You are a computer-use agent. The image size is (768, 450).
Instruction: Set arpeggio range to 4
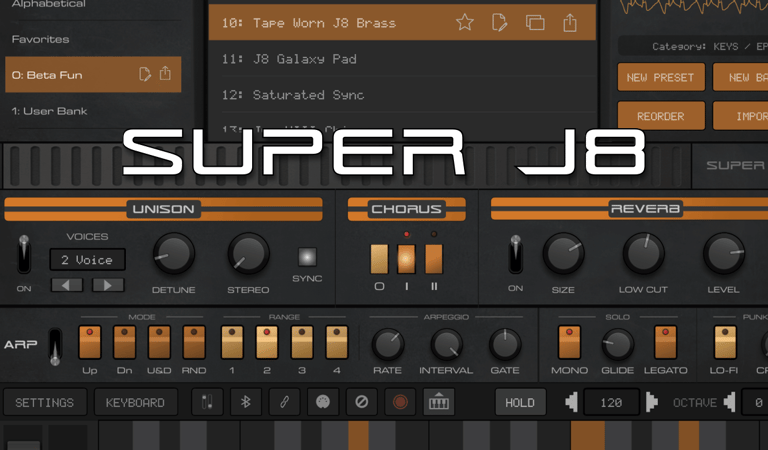point(336,342)
